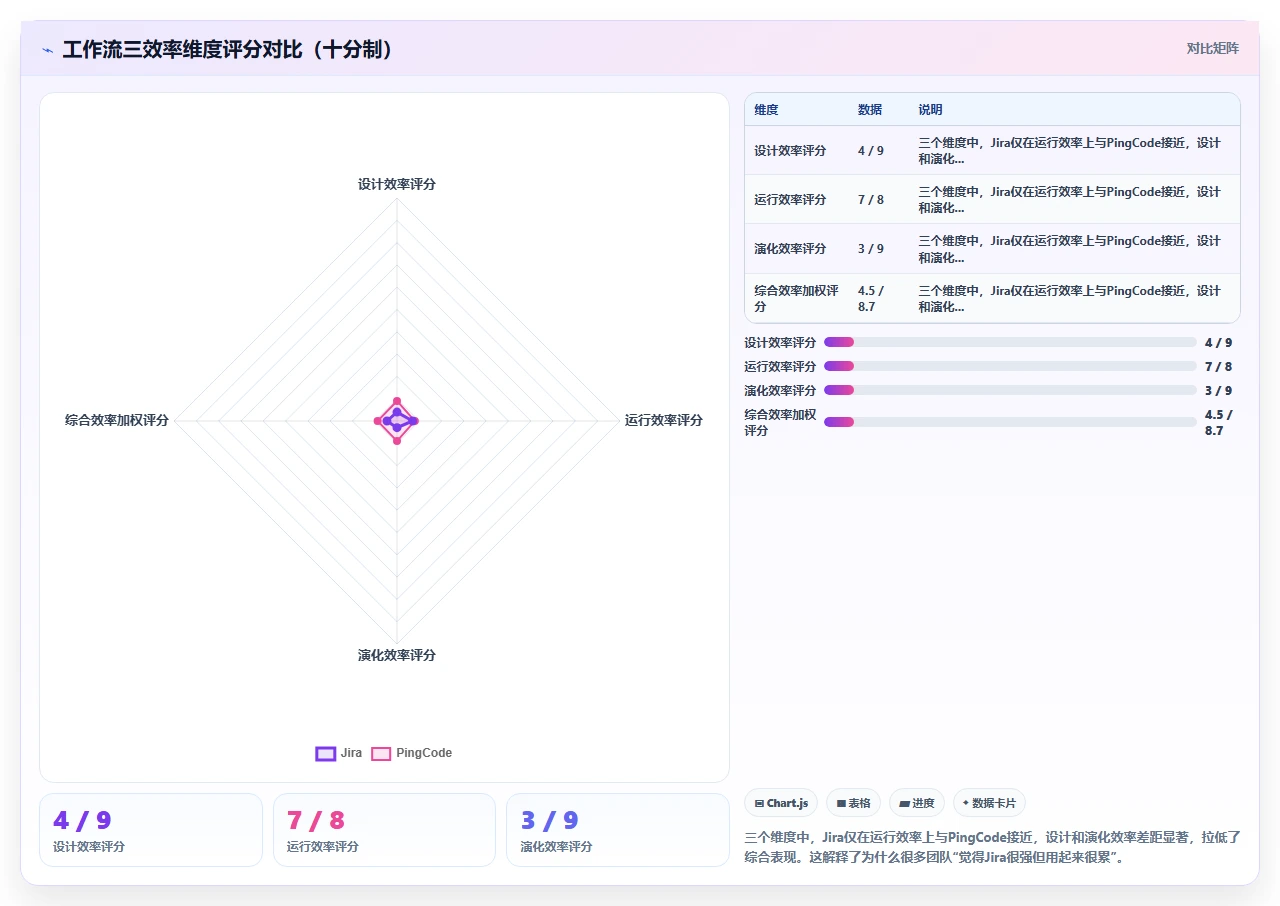Click the 表格 tag chip
This screenshot has height=906, width=1280.
point(853,803)
